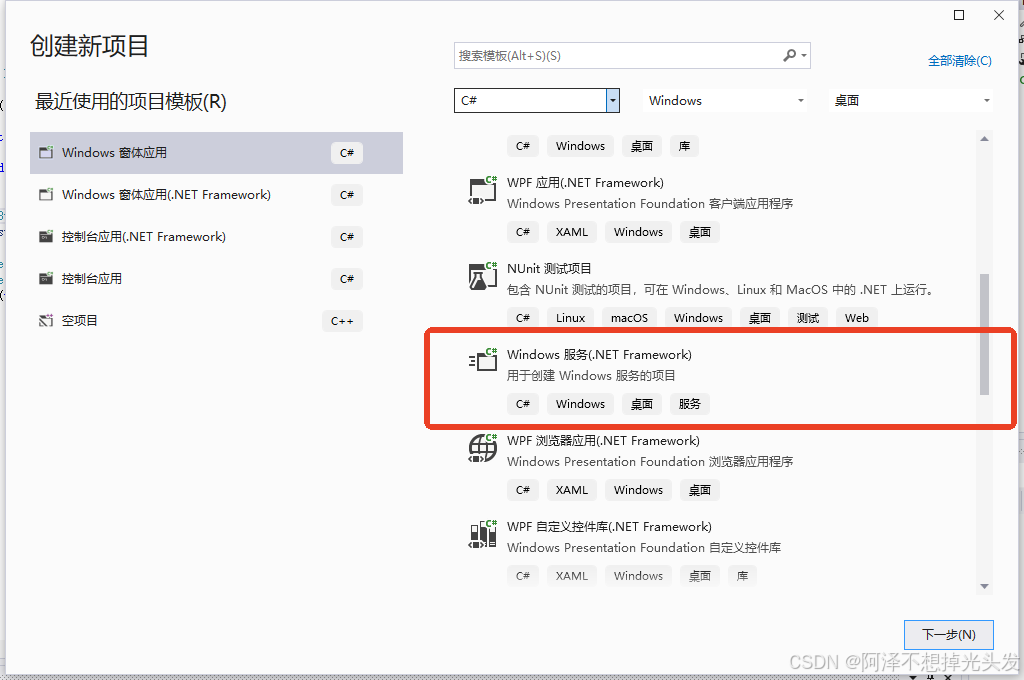The height and width of the screenshot is (680, 1024).
Task: Click 全部清除(C) to clear all filters
Action: [959, 61]
